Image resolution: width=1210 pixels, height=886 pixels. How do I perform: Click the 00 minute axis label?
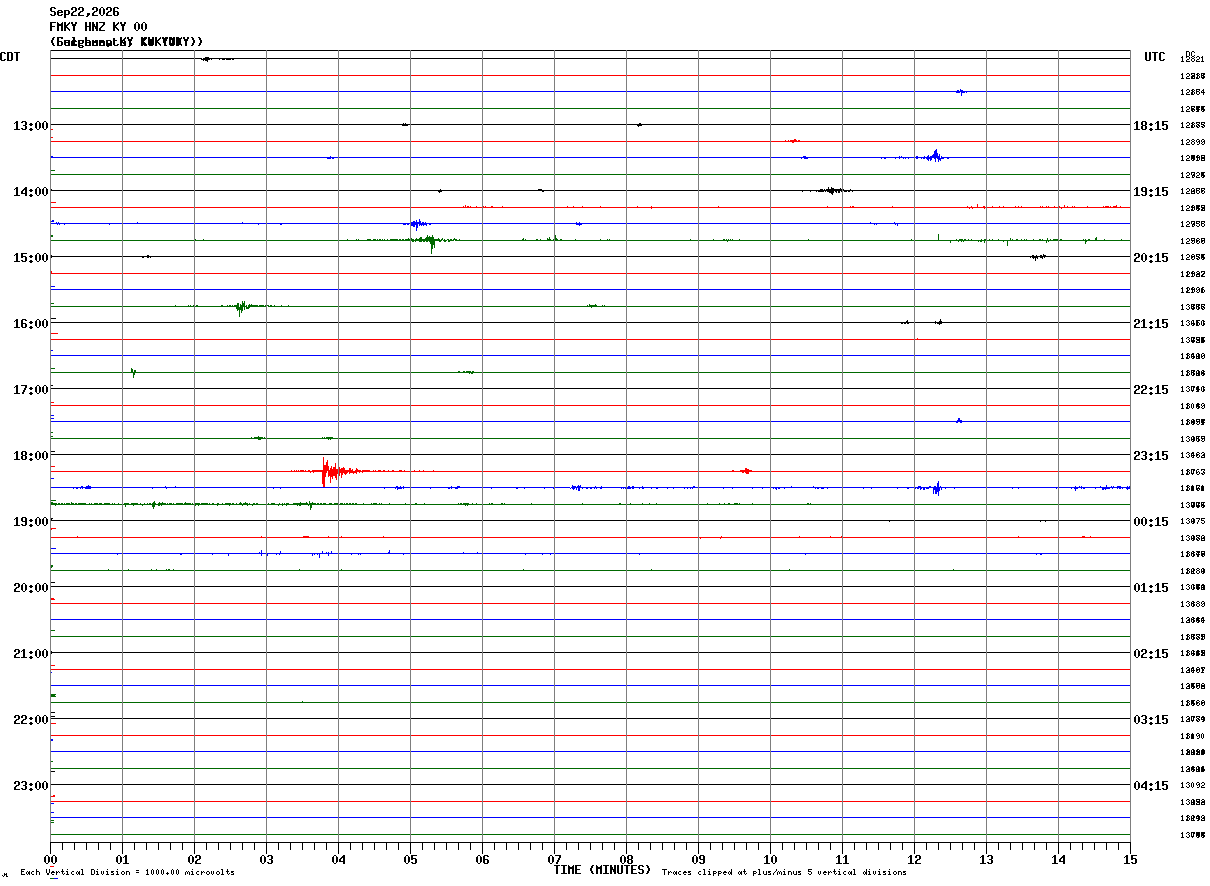50,859
